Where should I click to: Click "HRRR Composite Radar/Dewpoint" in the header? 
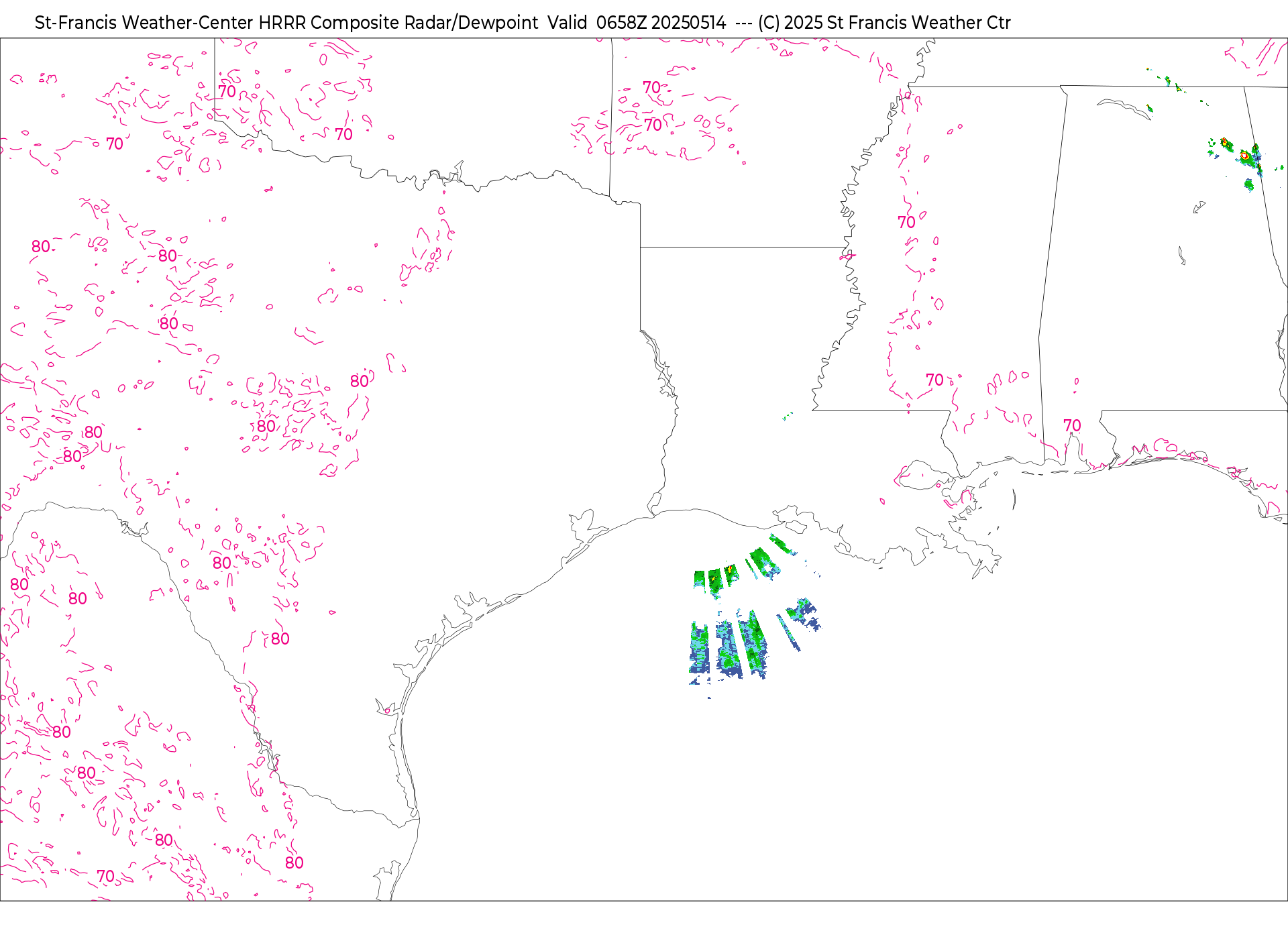point(398,23)
